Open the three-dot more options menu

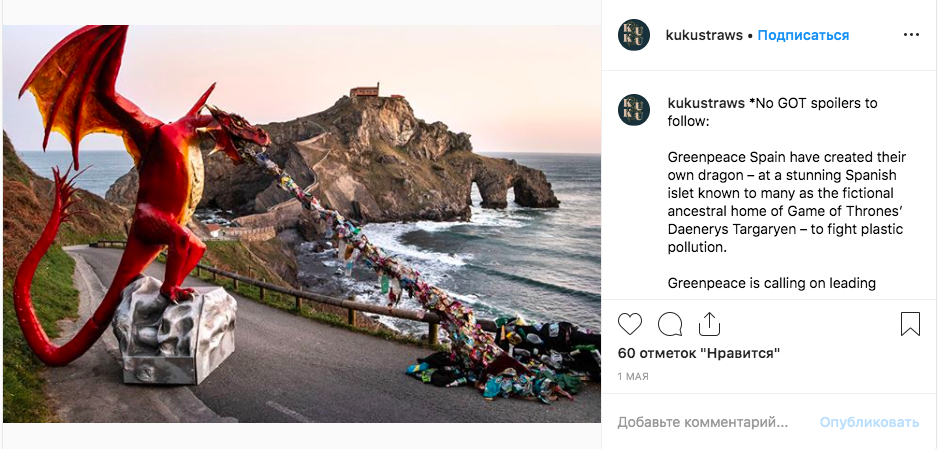[x=911, y=35]
